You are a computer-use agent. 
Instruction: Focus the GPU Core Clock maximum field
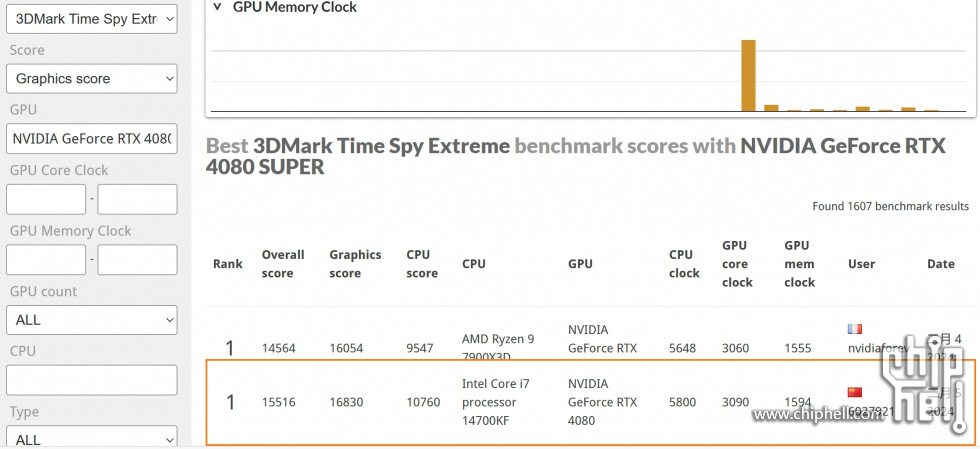coord(138,199)
